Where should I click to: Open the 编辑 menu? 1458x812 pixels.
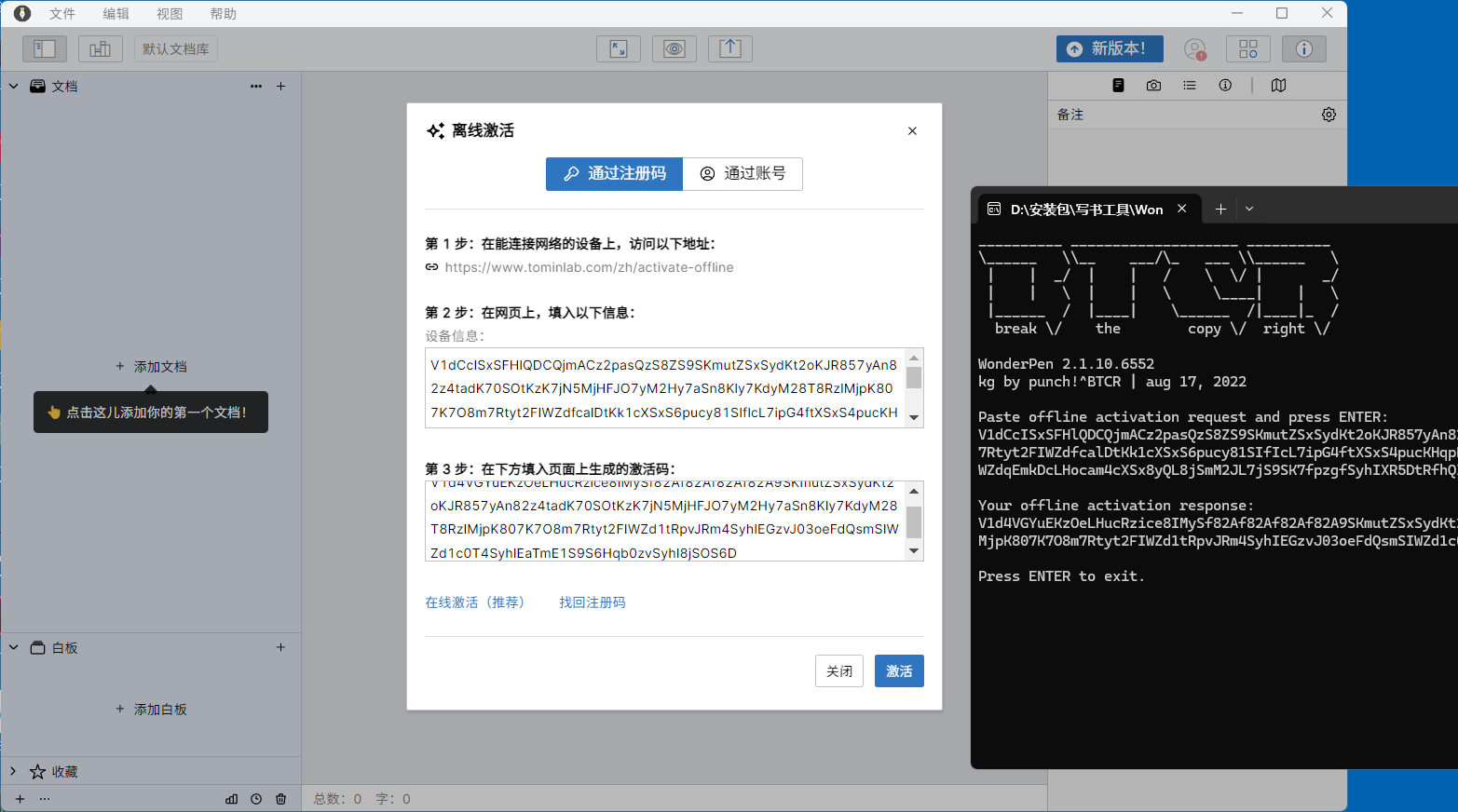pos(116,13)
